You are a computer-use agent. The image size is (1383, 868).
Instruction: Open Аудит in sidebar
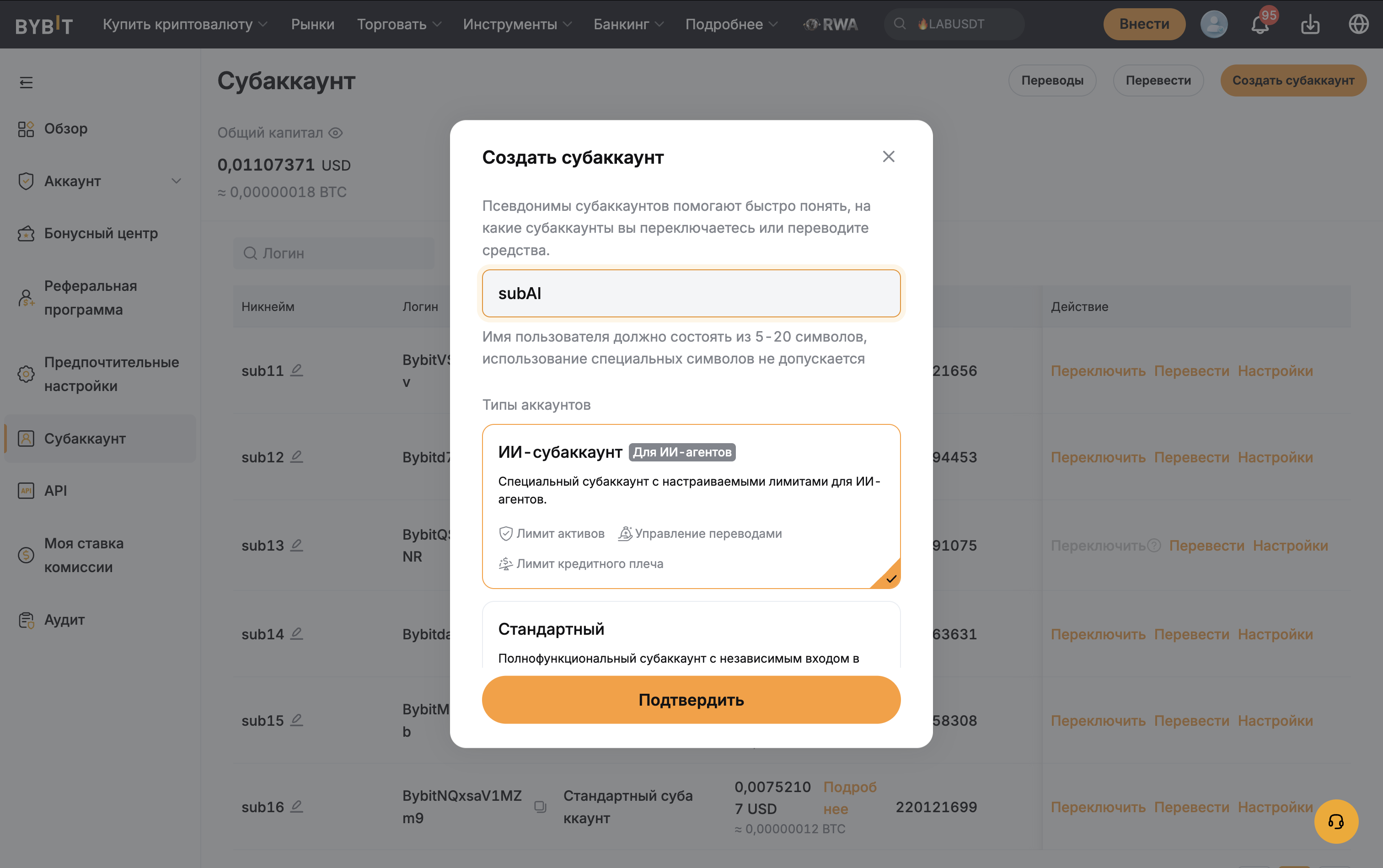(x=100, y=620)
